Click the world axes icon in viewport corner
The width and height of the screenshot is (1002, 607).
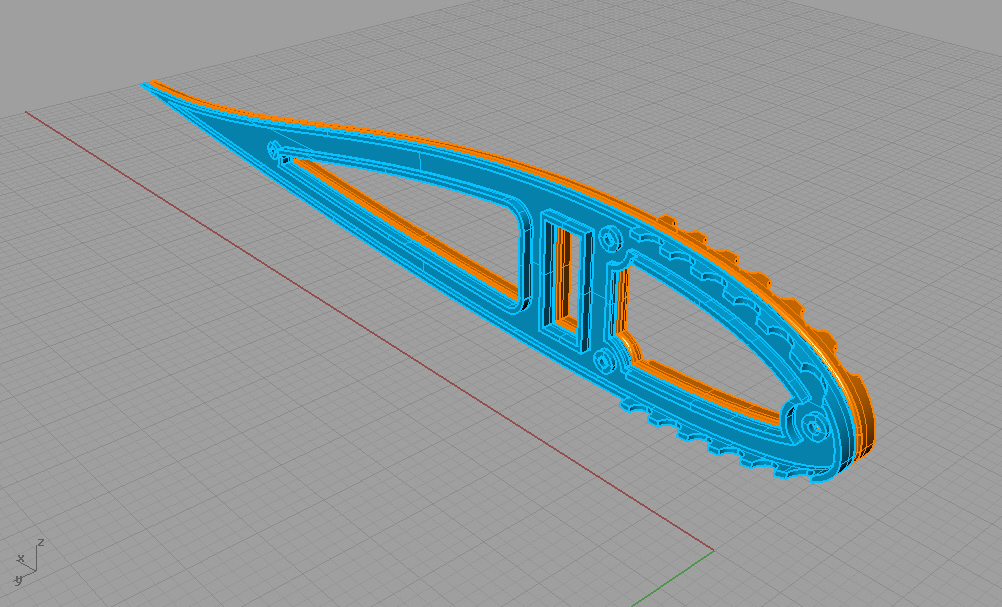coord(27,563)
